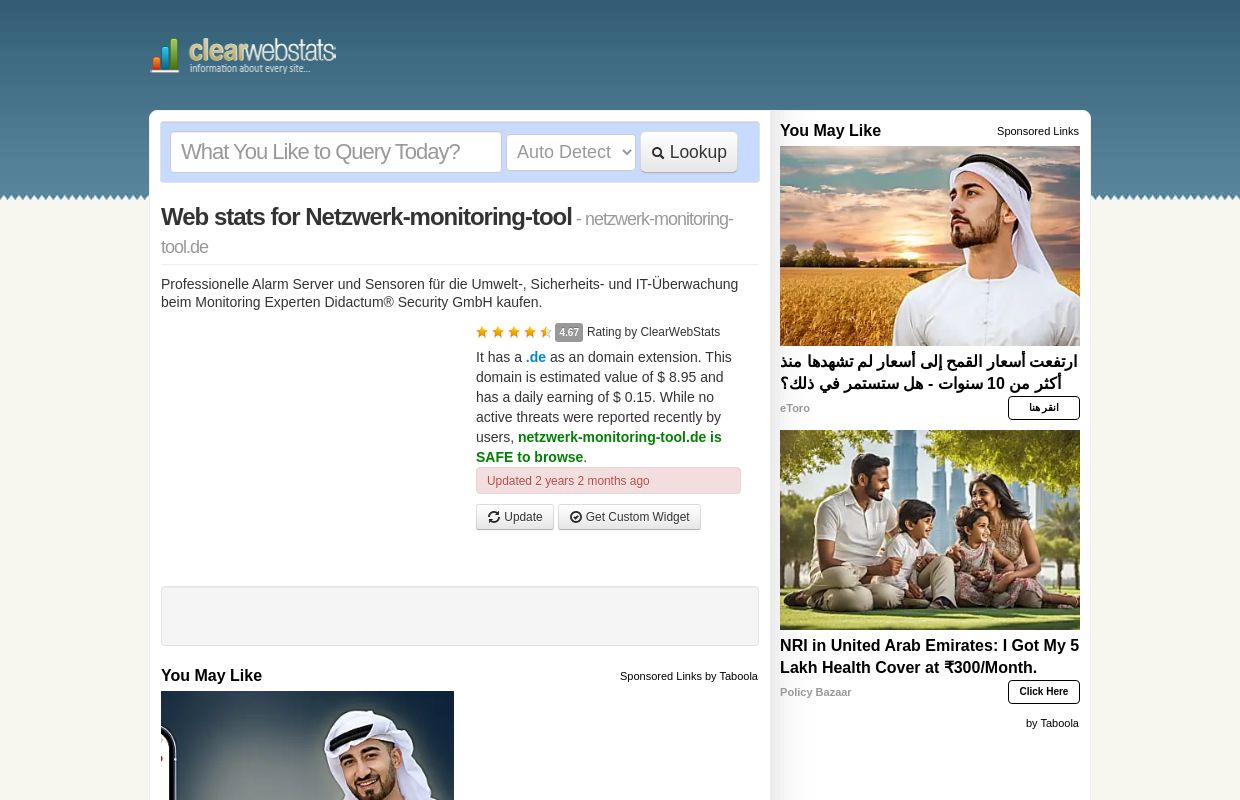The width and height of the screenshot is (1240, 800).
Task: Click the eToro sponsor label
Action: tap(795, 408)
